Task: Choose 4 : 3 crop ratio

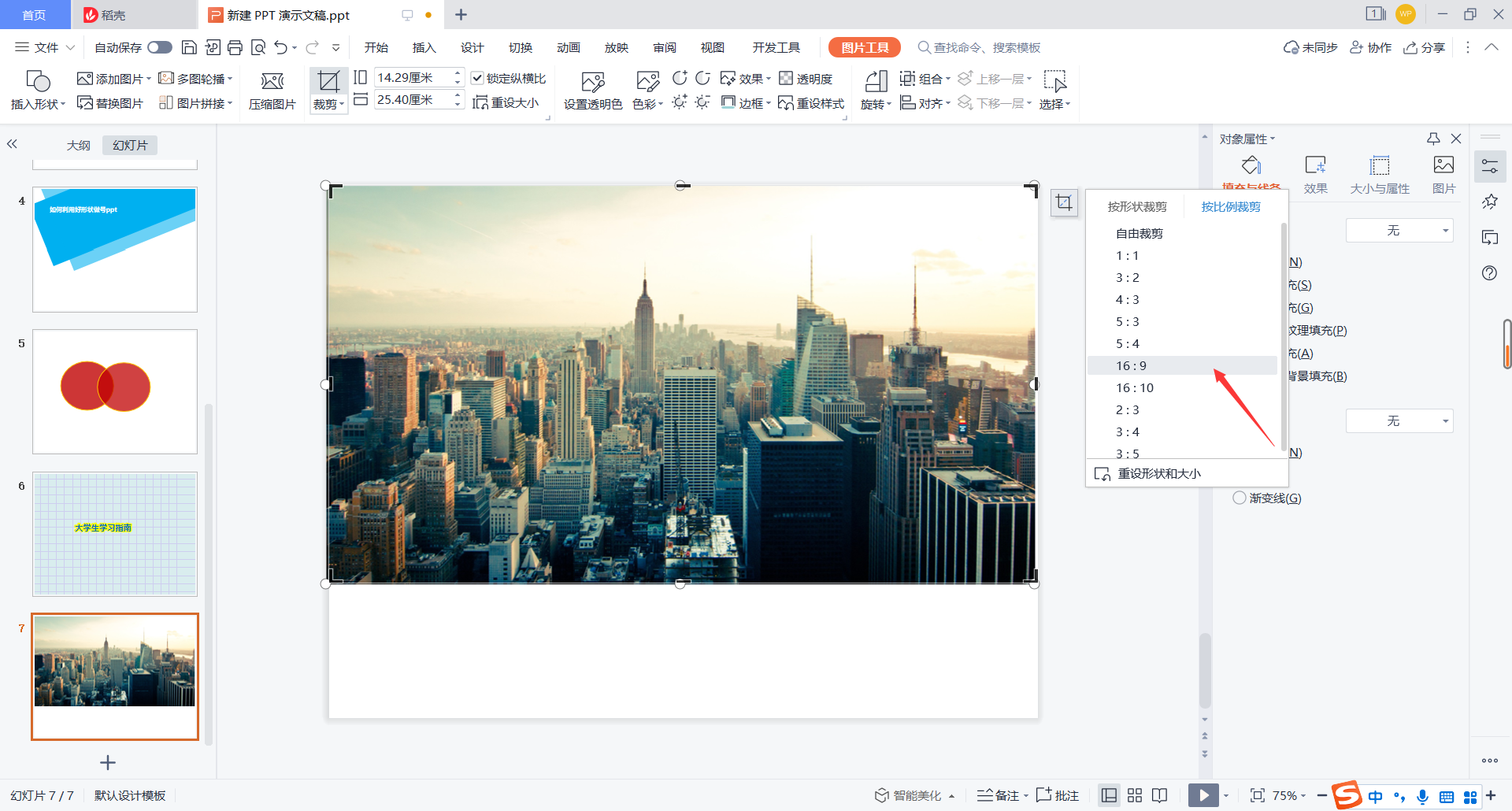Action: (x=1182, y=299)
